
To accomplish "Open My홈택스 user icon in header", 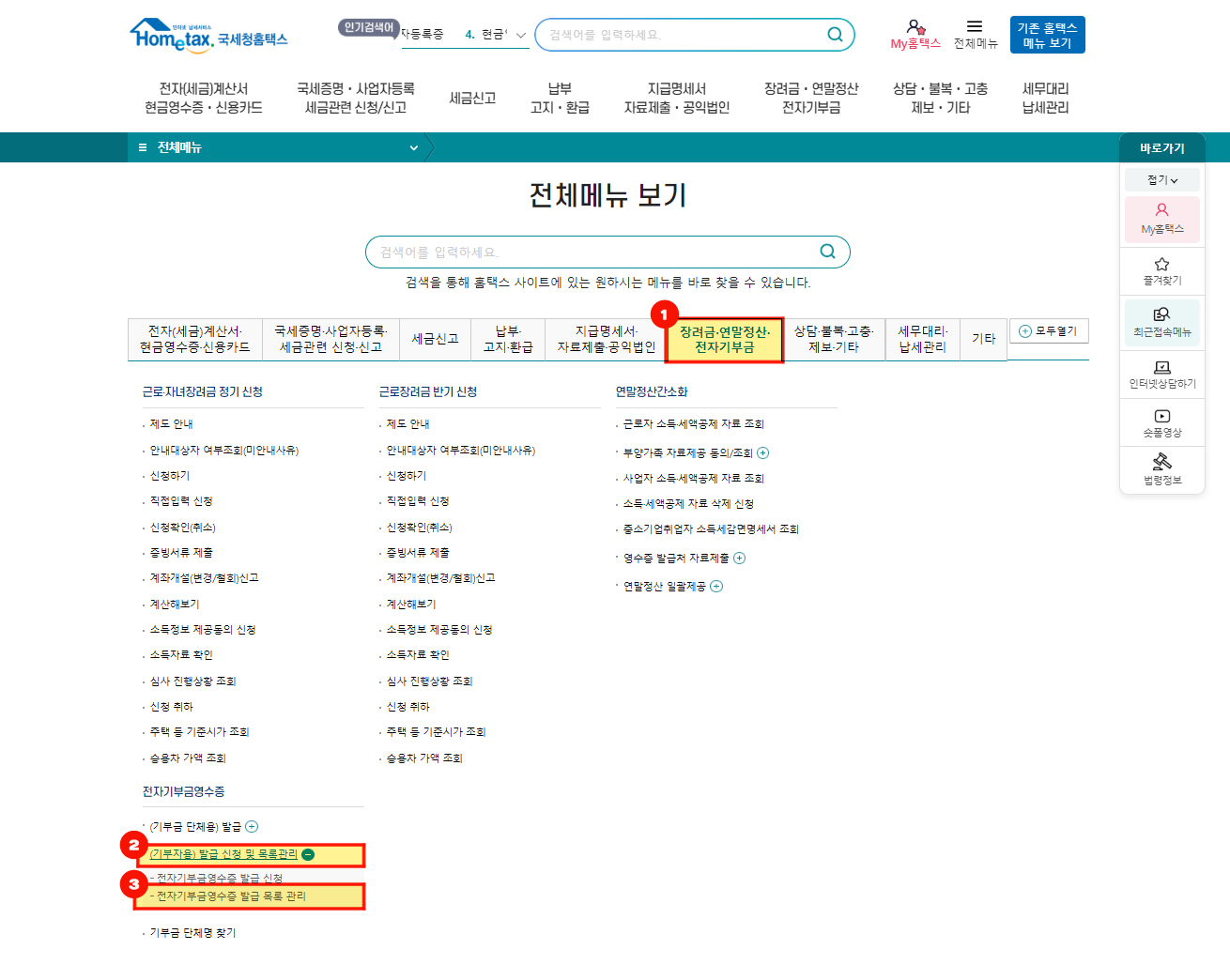I will [x=915, y=27].
